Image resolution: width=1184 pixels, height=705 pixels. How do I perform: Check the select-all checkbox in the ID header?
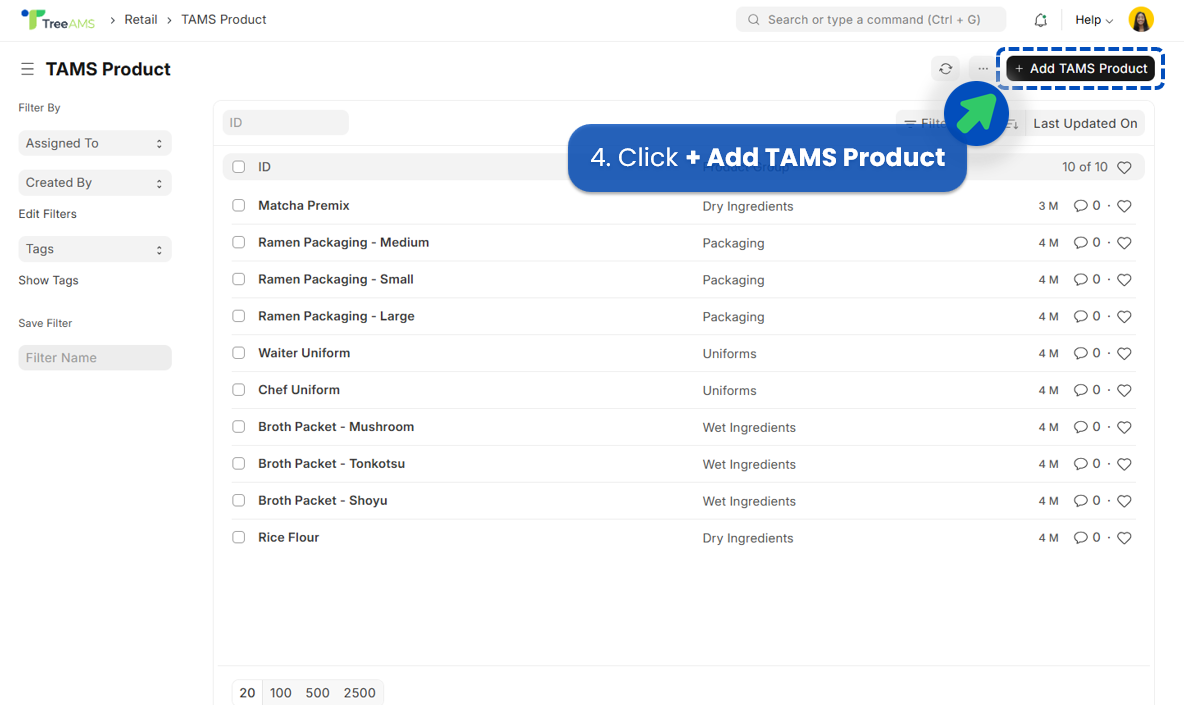click(x=239, y=167)
